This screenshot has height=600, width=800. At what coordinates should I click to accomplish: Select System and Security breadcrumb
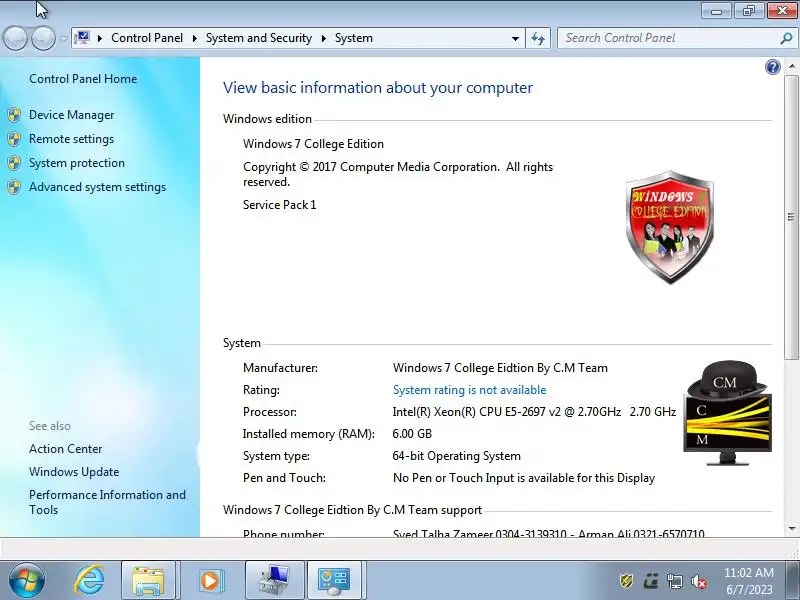click(259, 38)
